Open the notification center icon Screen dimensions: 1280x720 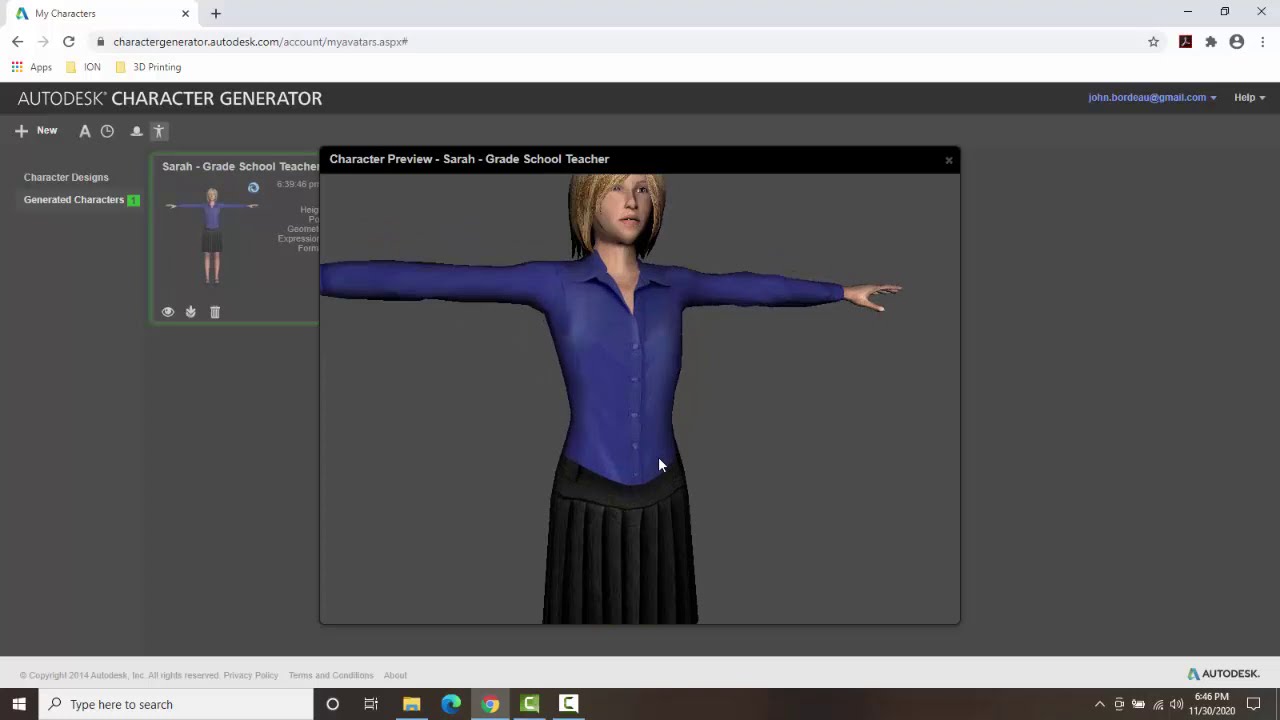pyautogui.click(x=1253, y=704)
